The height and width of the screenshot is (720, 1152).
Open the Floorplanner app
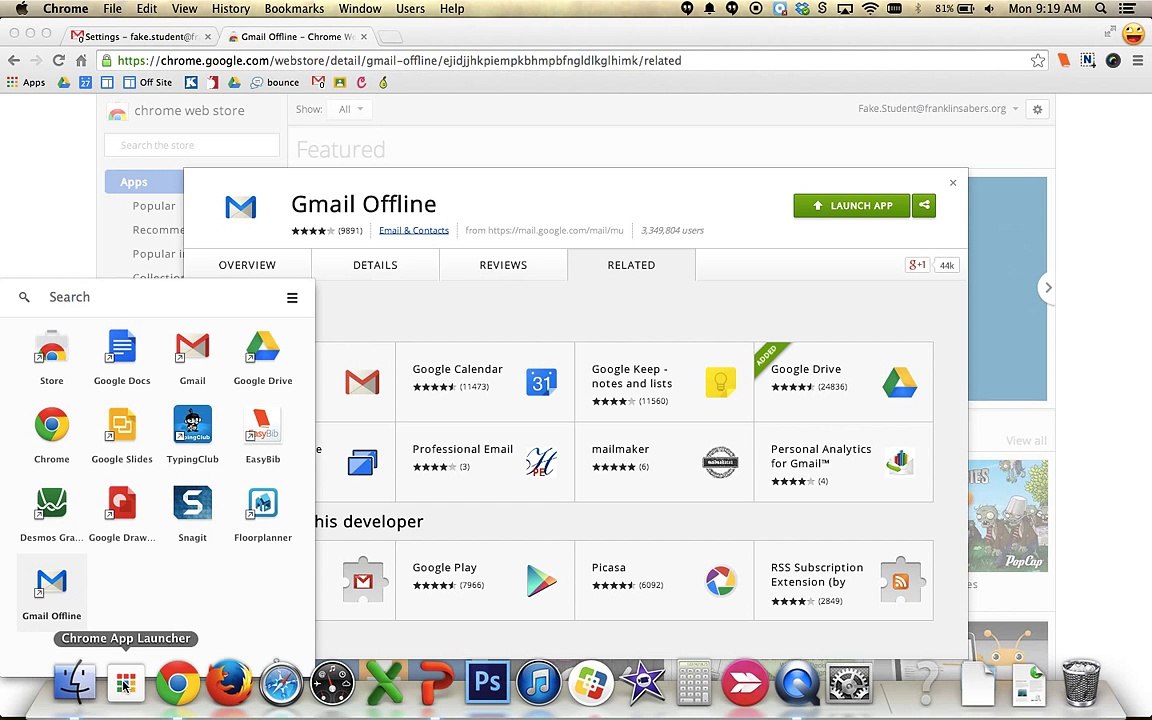pyautogui.click(x=263, y=514)
